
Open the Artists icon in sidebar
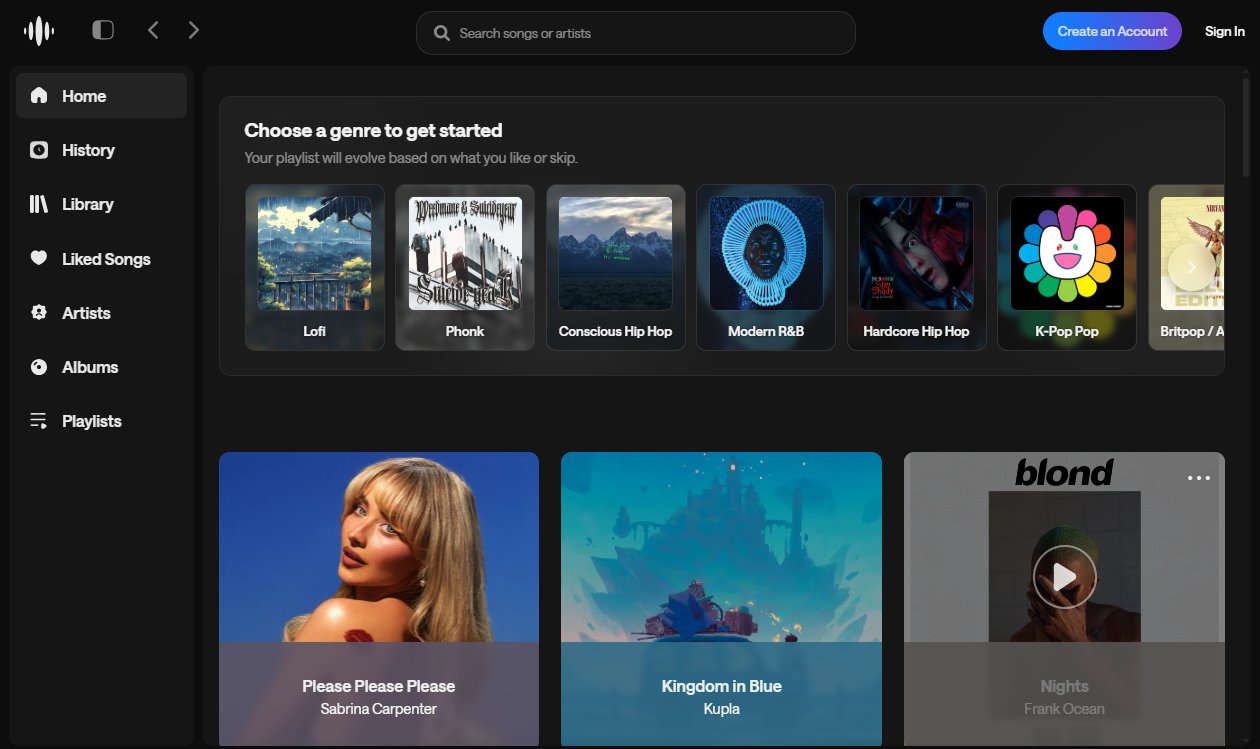point(39,313)
